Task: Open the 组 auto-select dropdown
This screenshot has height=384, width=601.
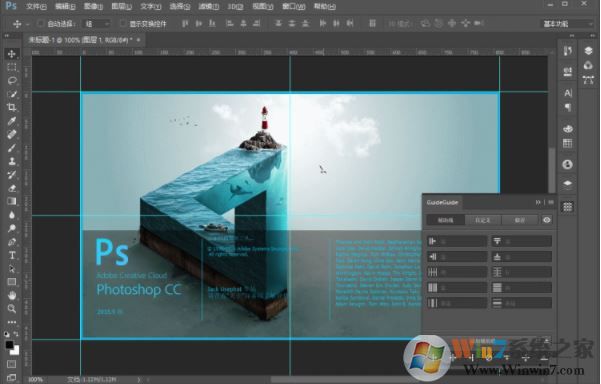Action: [x=97, y=24]
